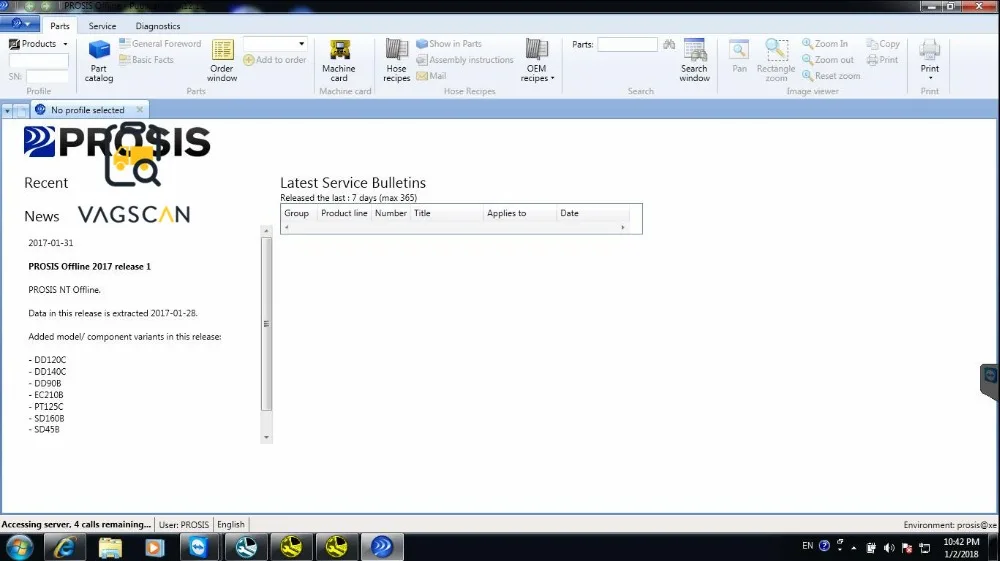Viewport: 1000px width, 561px height.
Task: Switch to the Service tab
Action: click(102, 26)
